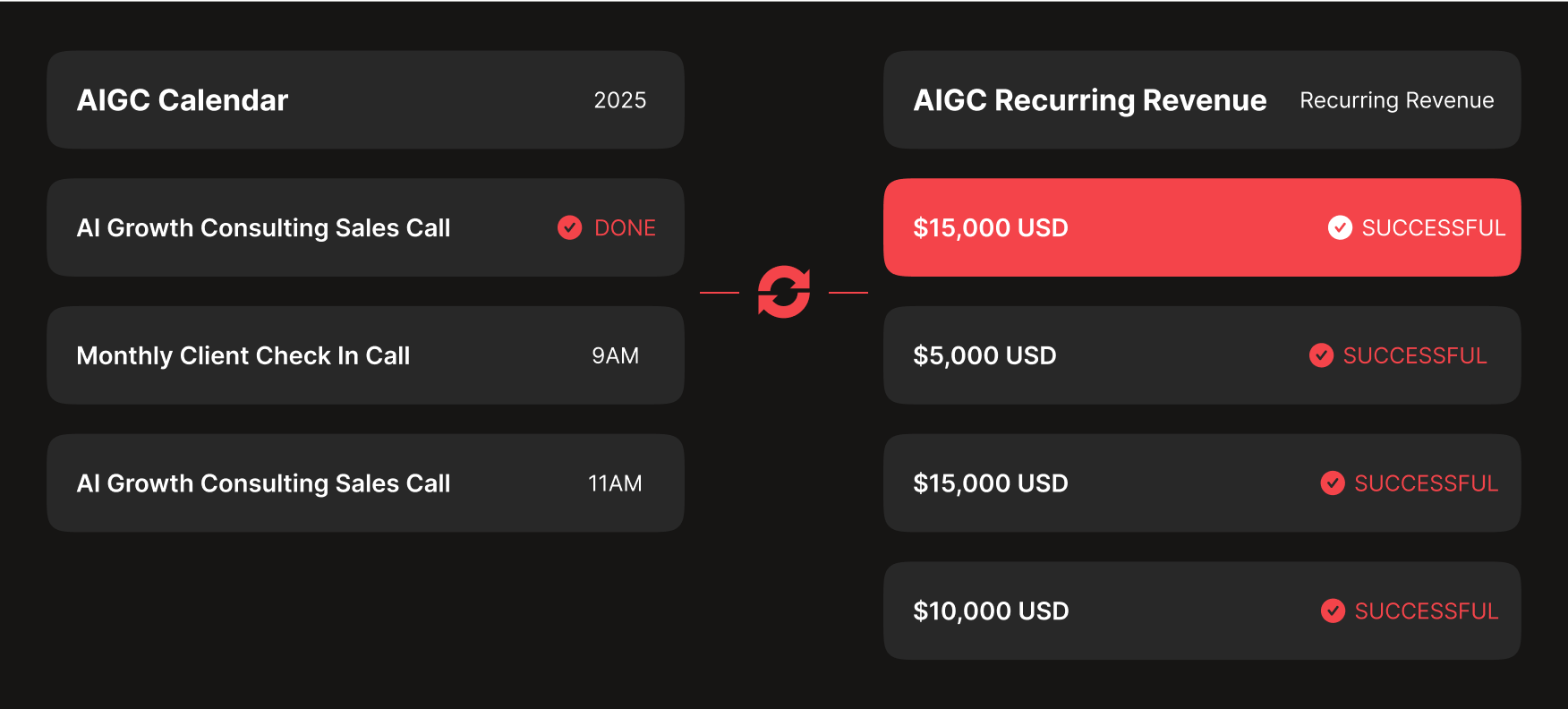Viewport: 1568px width, 709px height.
Task: Select the 11AM time label
Action: coord(615,483)
